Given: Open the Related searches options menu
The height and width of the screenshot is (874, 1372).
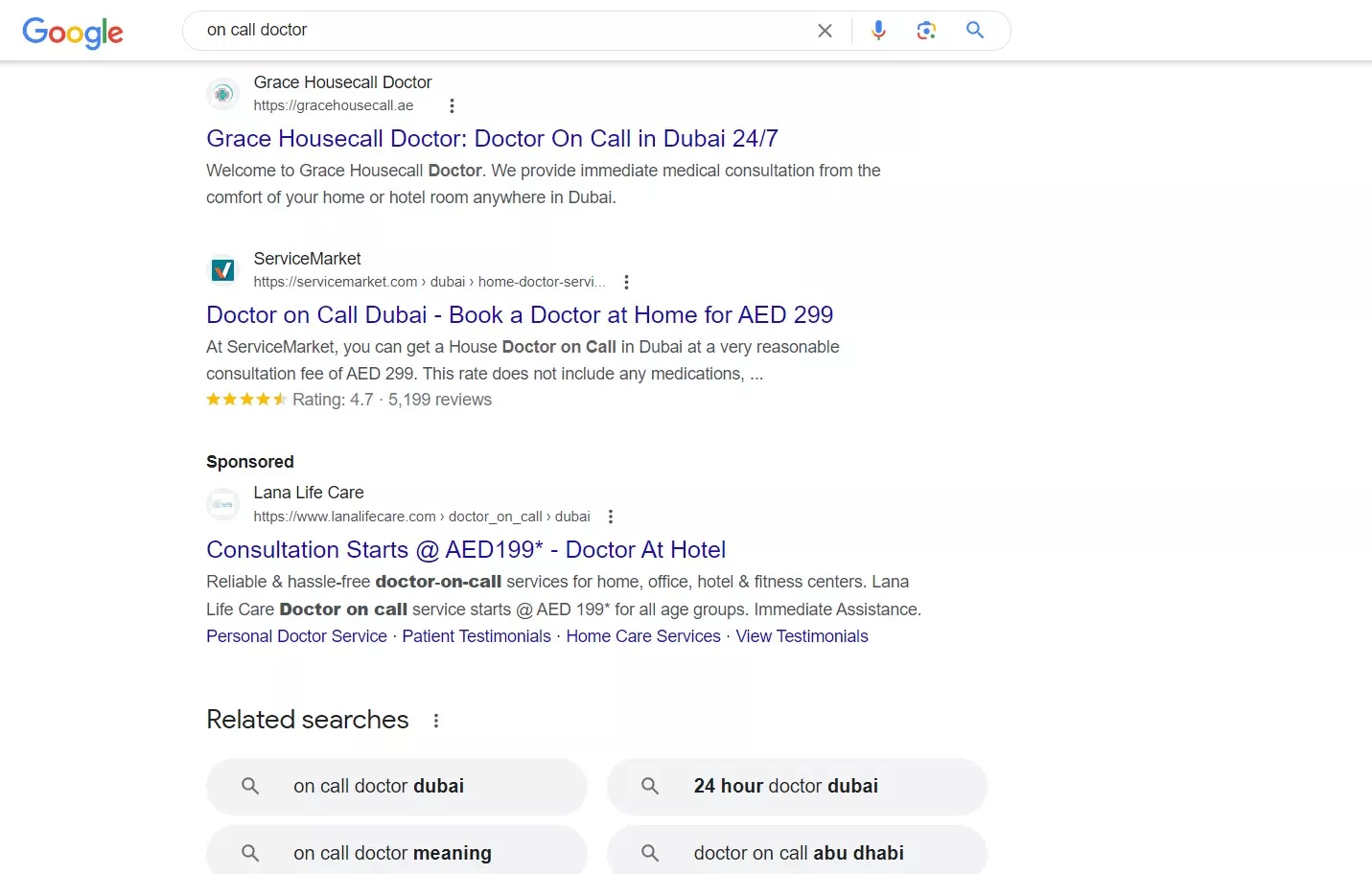Looking at the screenshot, I should (x=436, y=721).
